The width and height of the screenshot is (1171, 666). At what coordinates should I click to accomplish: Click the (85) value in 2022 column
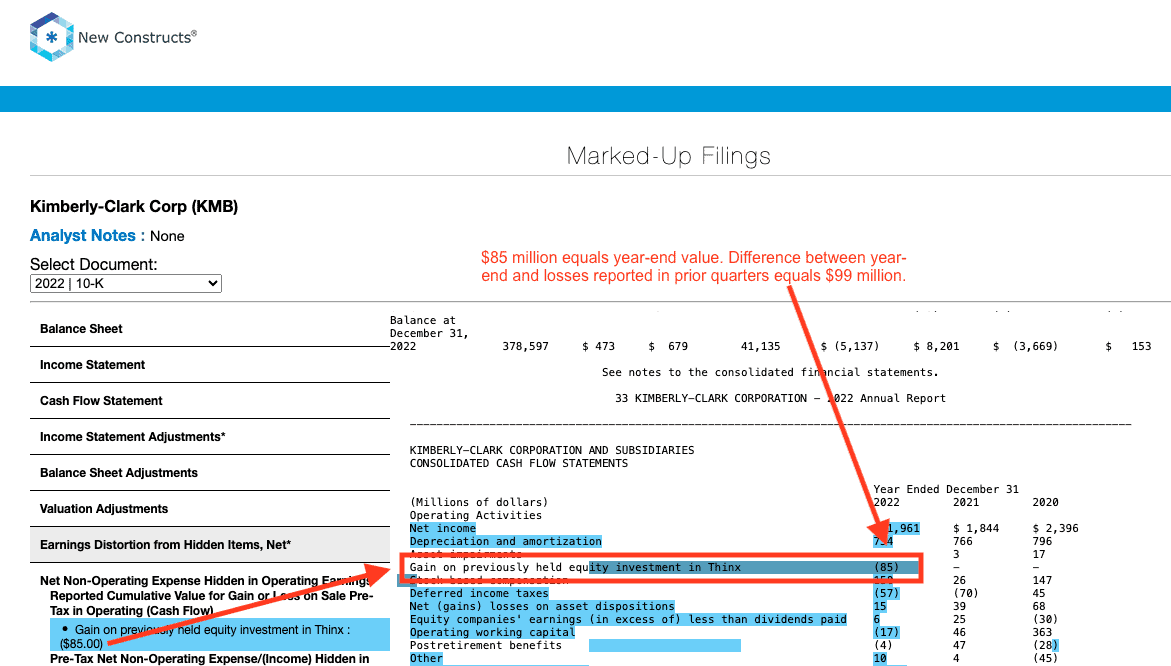(x=886, y=567)
